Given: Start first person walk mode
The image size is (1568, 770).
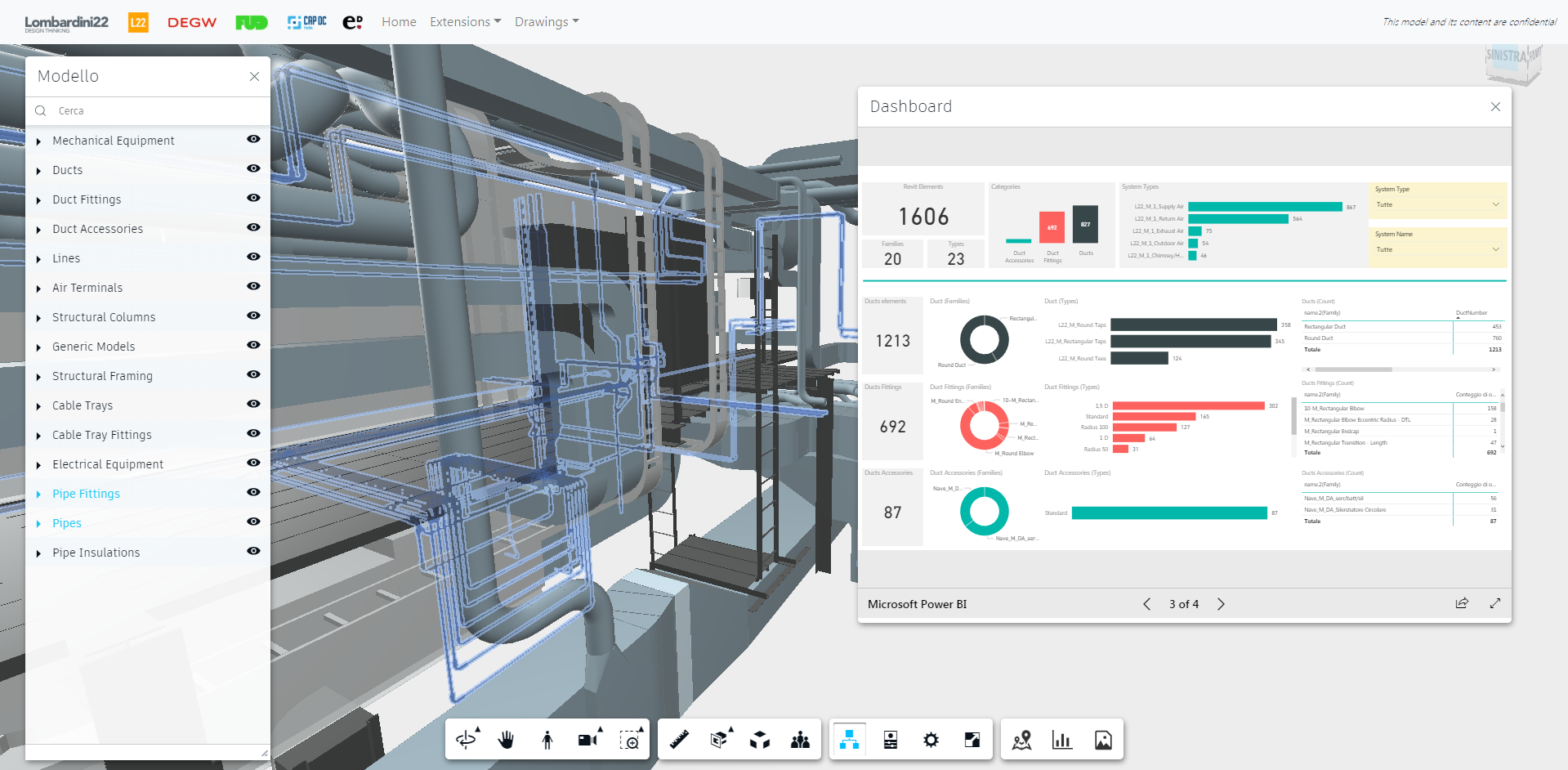Looking at the screenshot, I should [x=547, y=740].
